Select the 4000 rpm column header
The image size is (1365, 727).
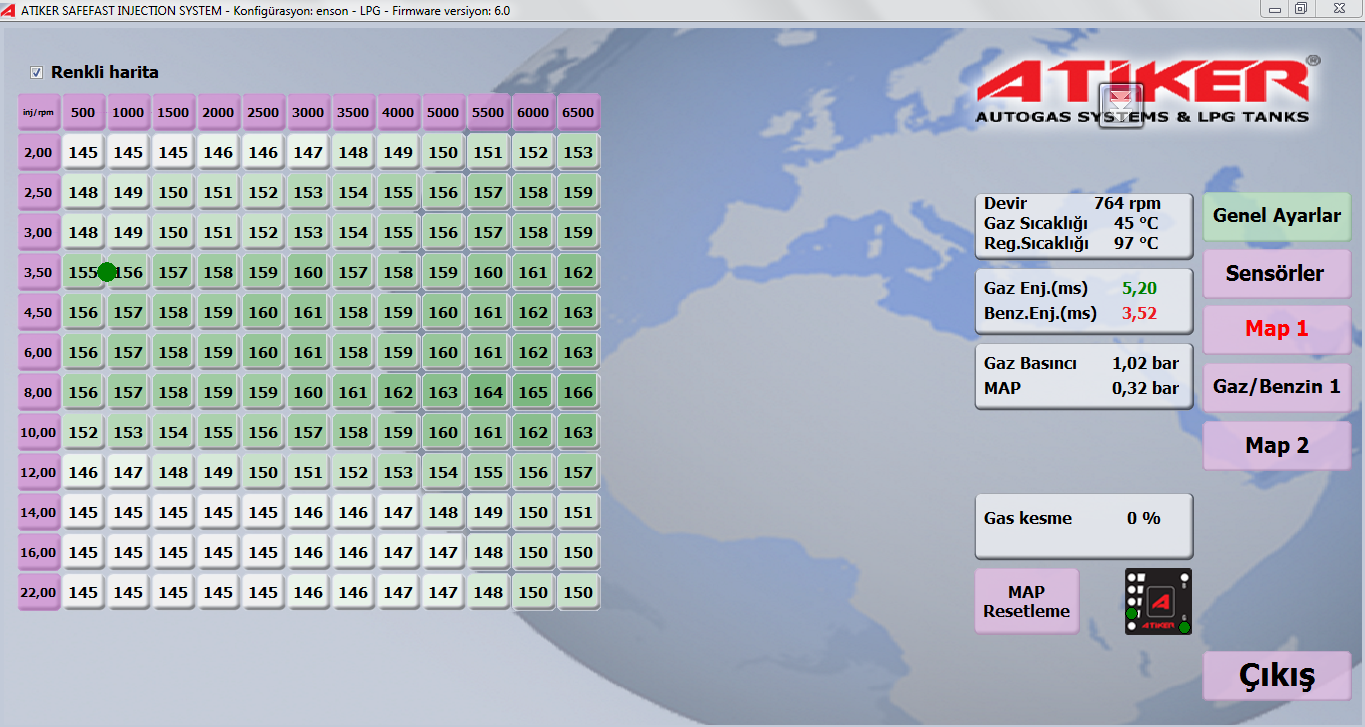pos(399,112)
